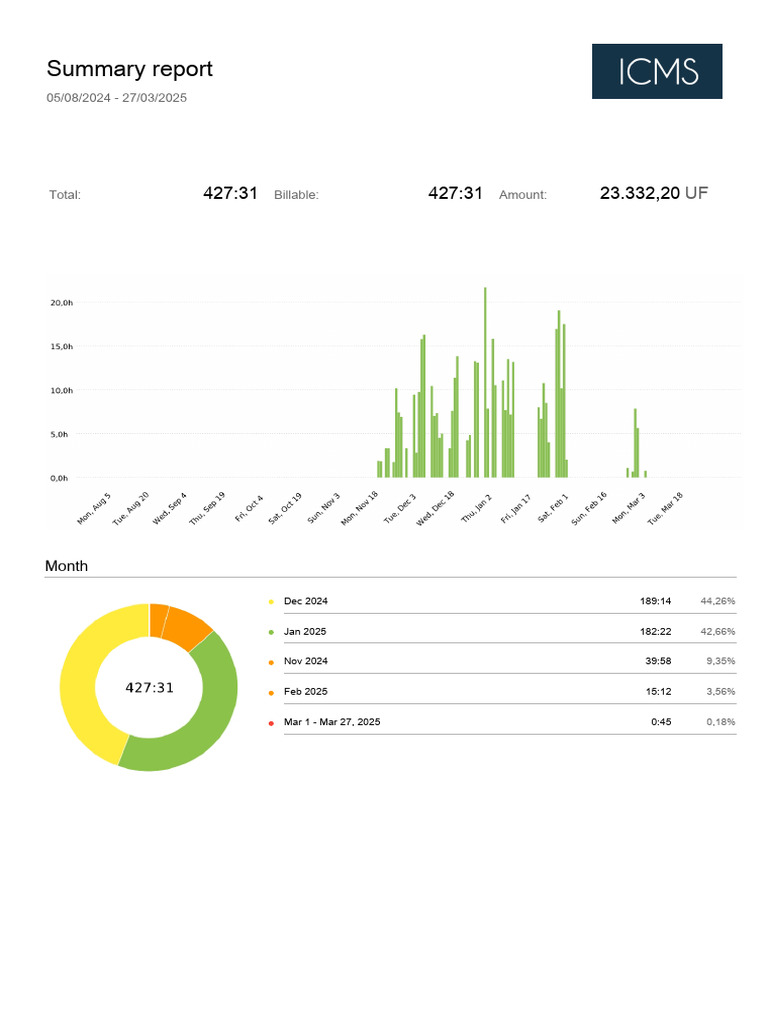
Task: Click the Thu, Jan 2 axis label
Action: 477,509
